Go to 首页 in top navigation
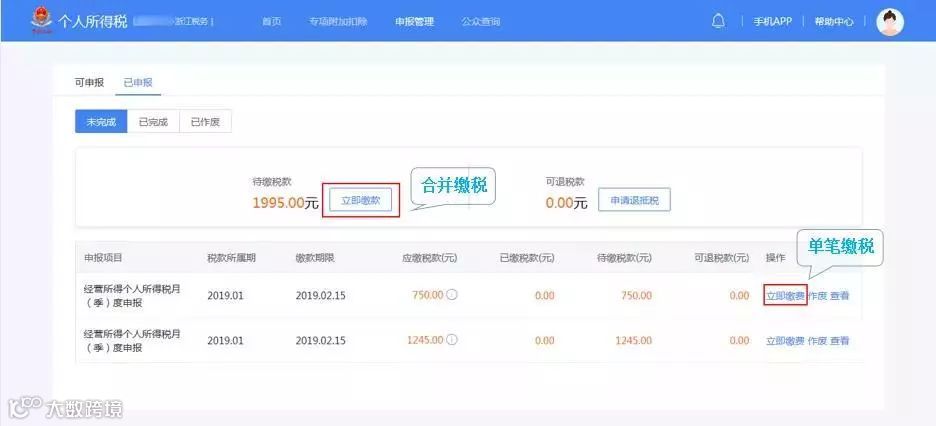 point(271,21)
